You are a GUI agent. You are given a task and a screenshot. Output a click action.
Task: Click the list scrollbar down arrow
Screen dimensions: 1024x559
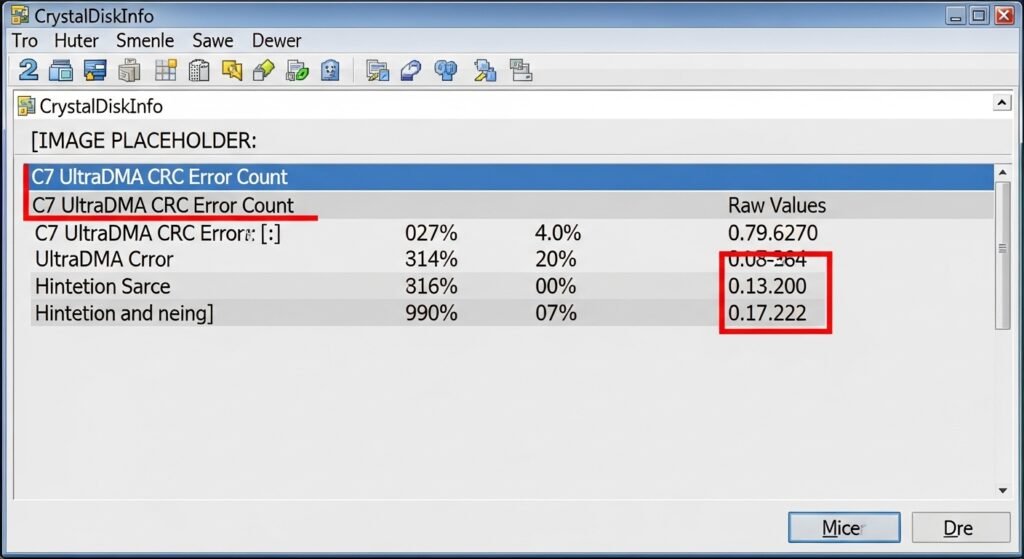point(1003,490)
